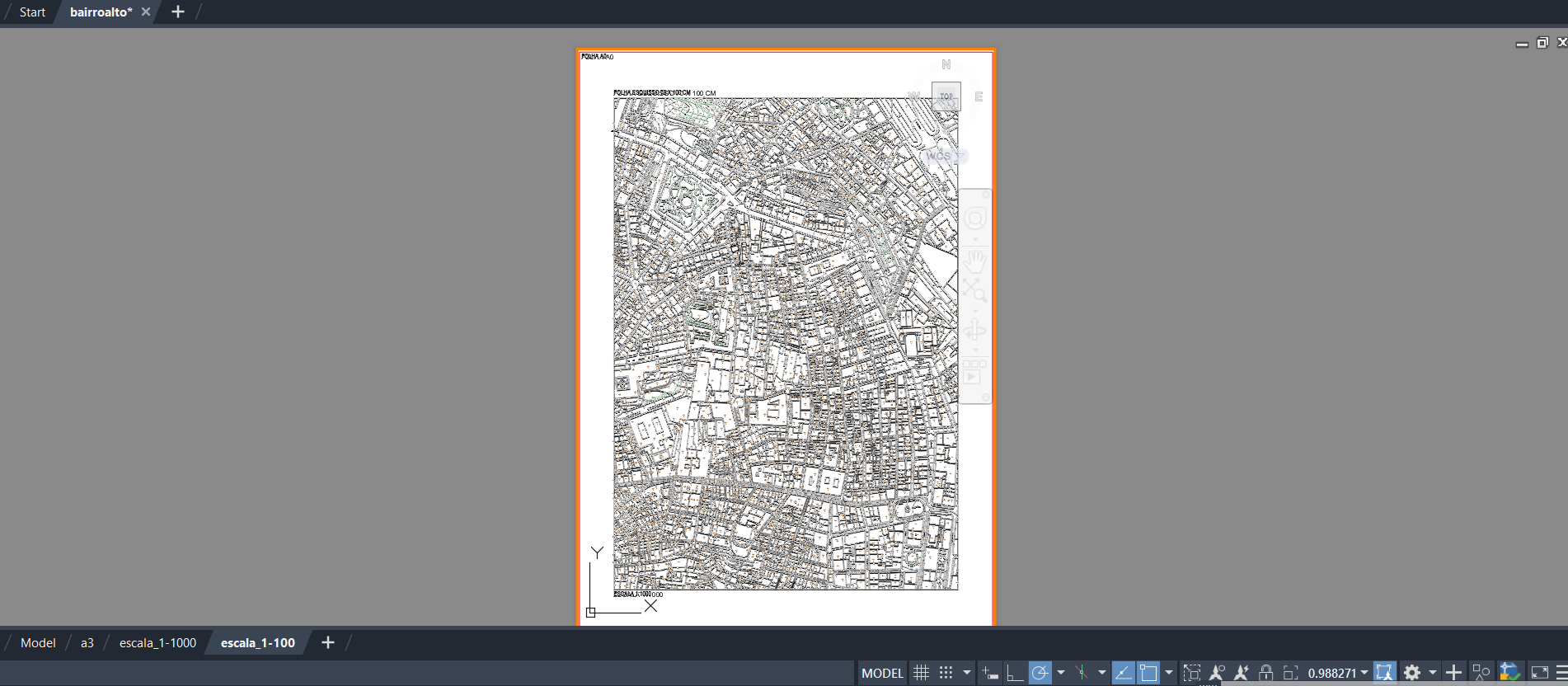Toggle Dynamic Input
Viewport: 1568px width, 686px height.
[x=991, y=673]
